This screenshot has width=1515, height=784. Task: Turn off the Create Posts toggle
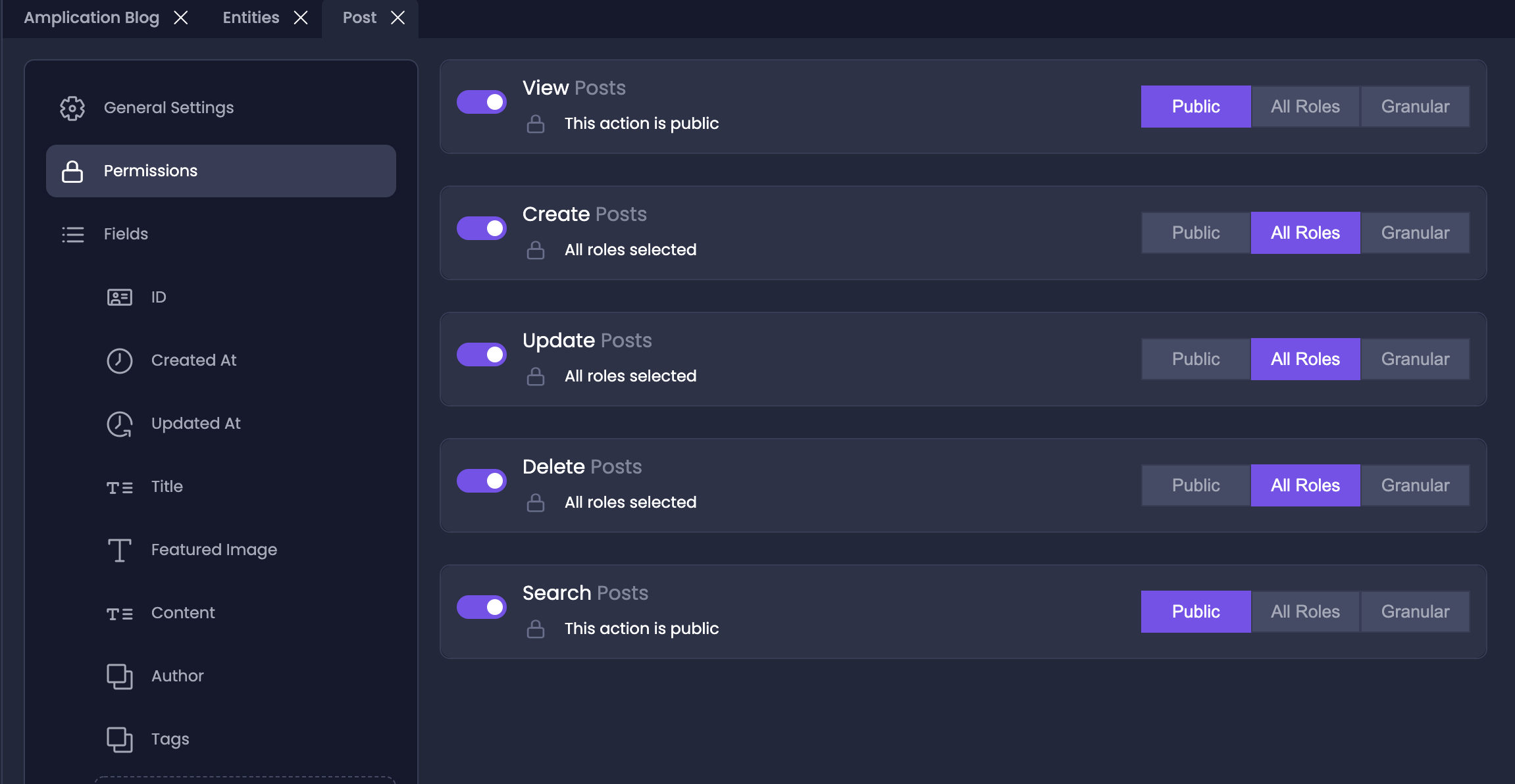point(482,228)
